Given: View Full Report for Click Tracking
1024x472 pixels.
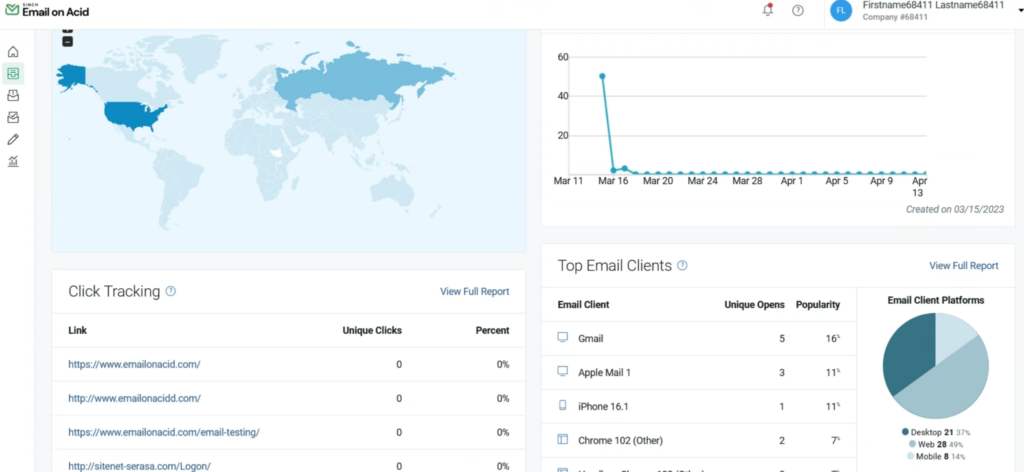Looking at the screenshot, I should (x=474, y=291).
